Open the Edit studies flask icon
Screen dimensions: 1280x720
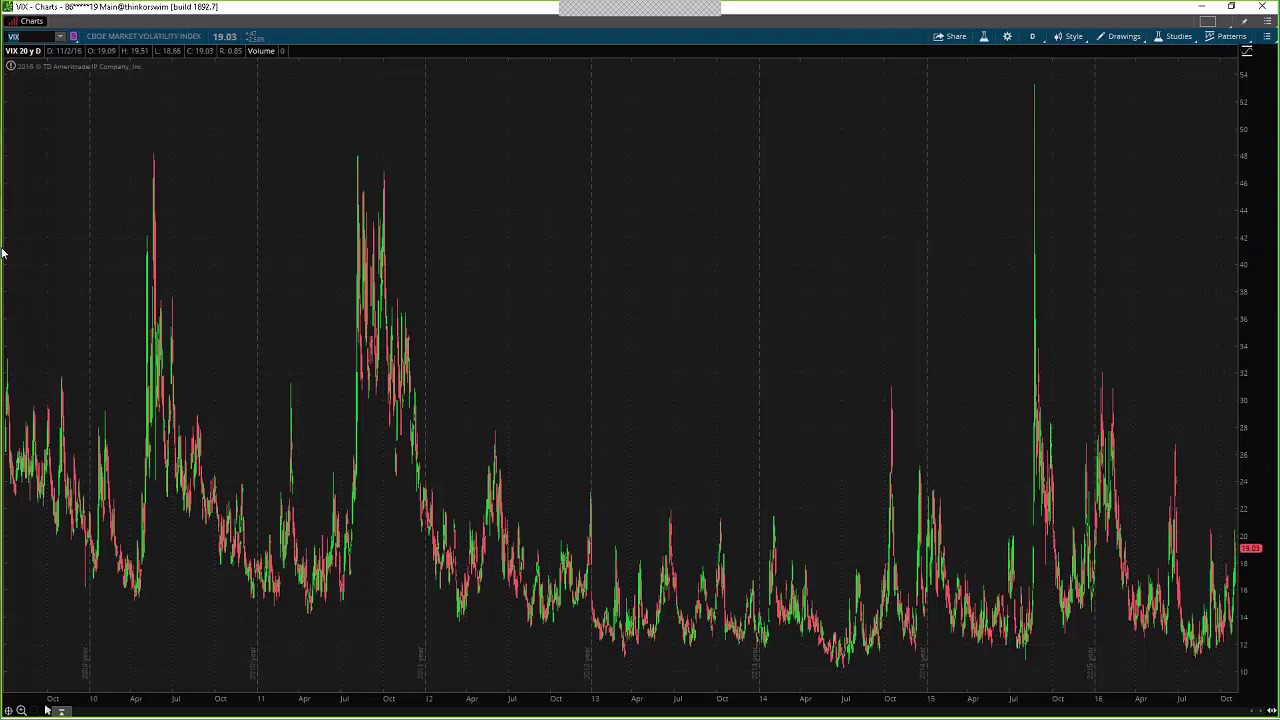point(984,37)
